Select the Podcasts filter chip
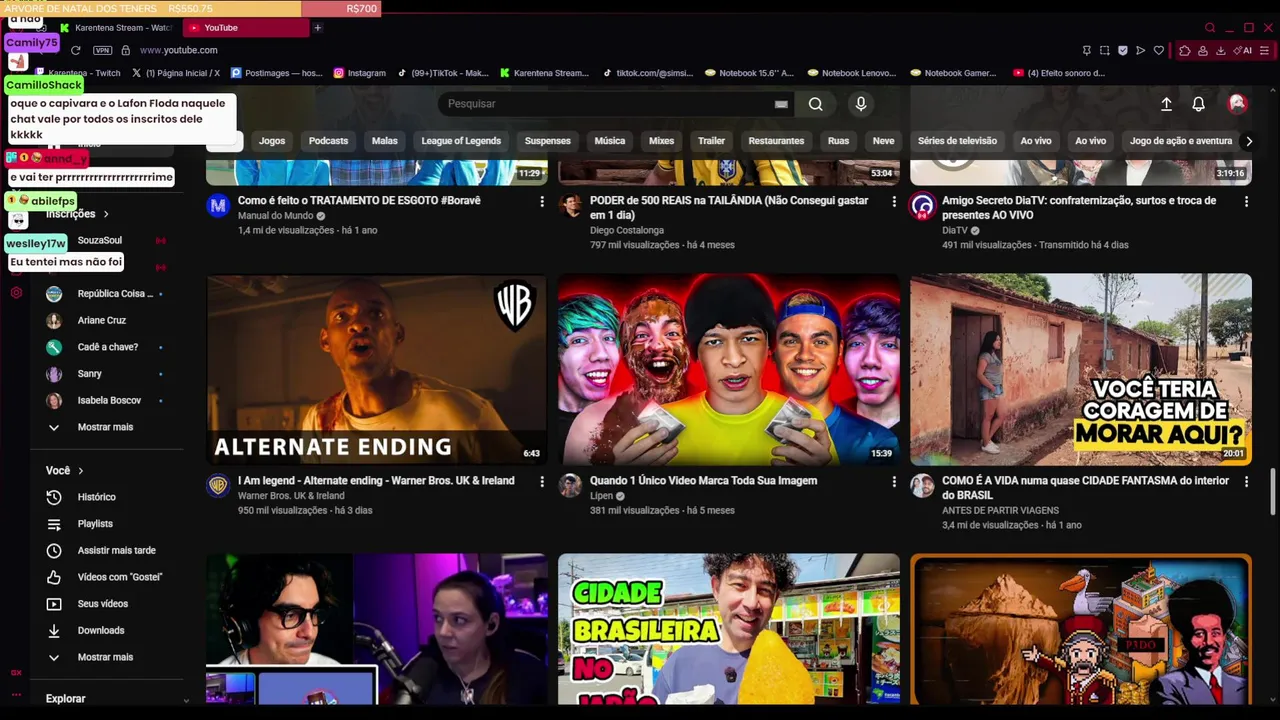Screen dimensions: 1280x720 pos(328,141)
